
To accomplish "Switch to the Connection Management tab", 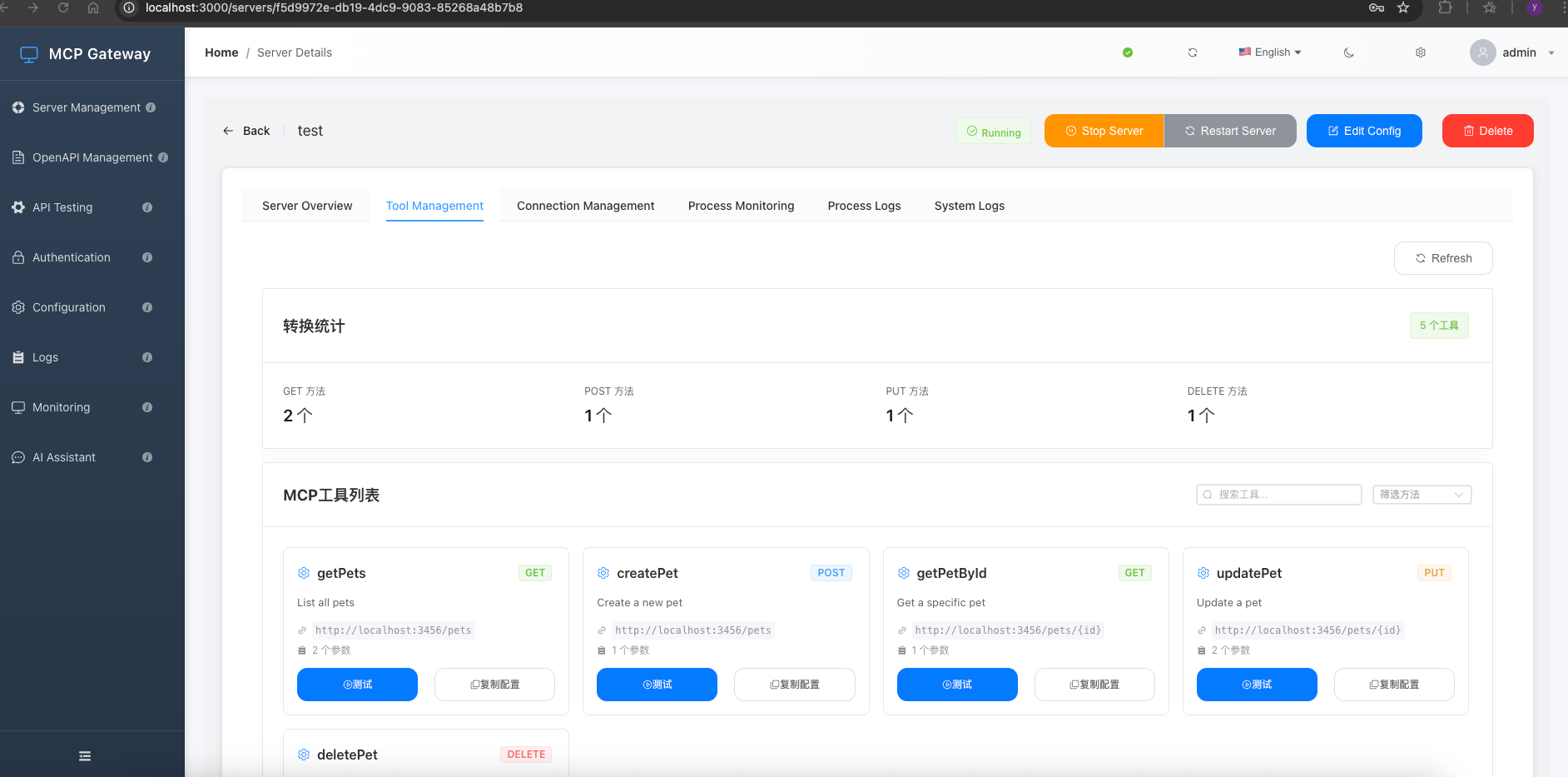I will pos(586,206).
